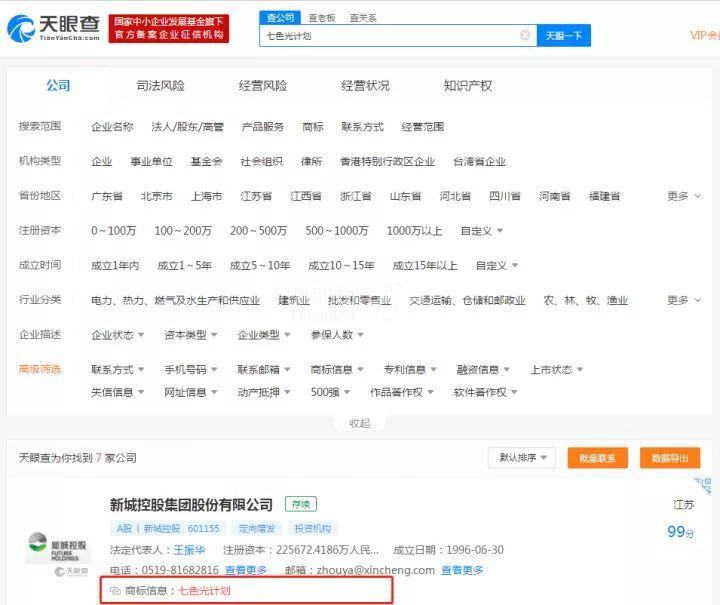Click the trademark info icon

[115, 591]
